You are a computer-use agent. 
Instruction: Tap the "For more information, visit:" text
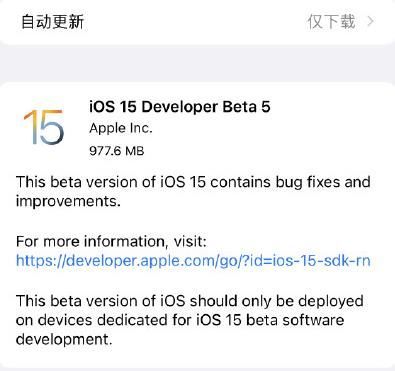pos(111,241)
